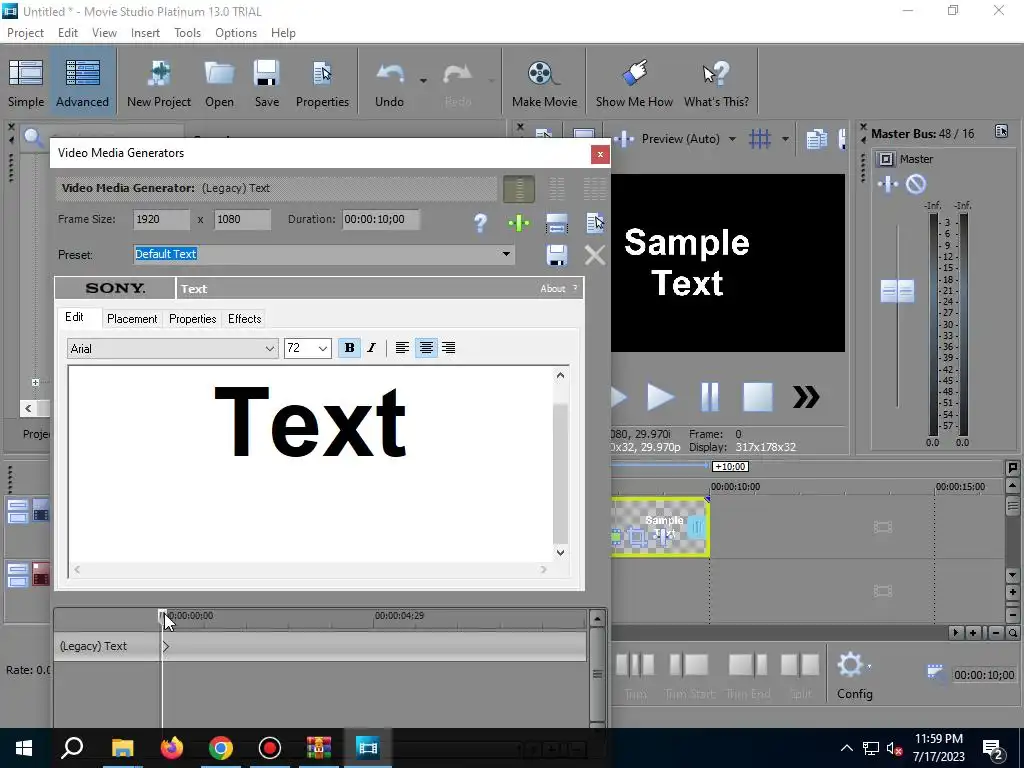The image size is (1024, 768).
Task: Open media properties icon in generator dialog
Action: coord(595,223)
